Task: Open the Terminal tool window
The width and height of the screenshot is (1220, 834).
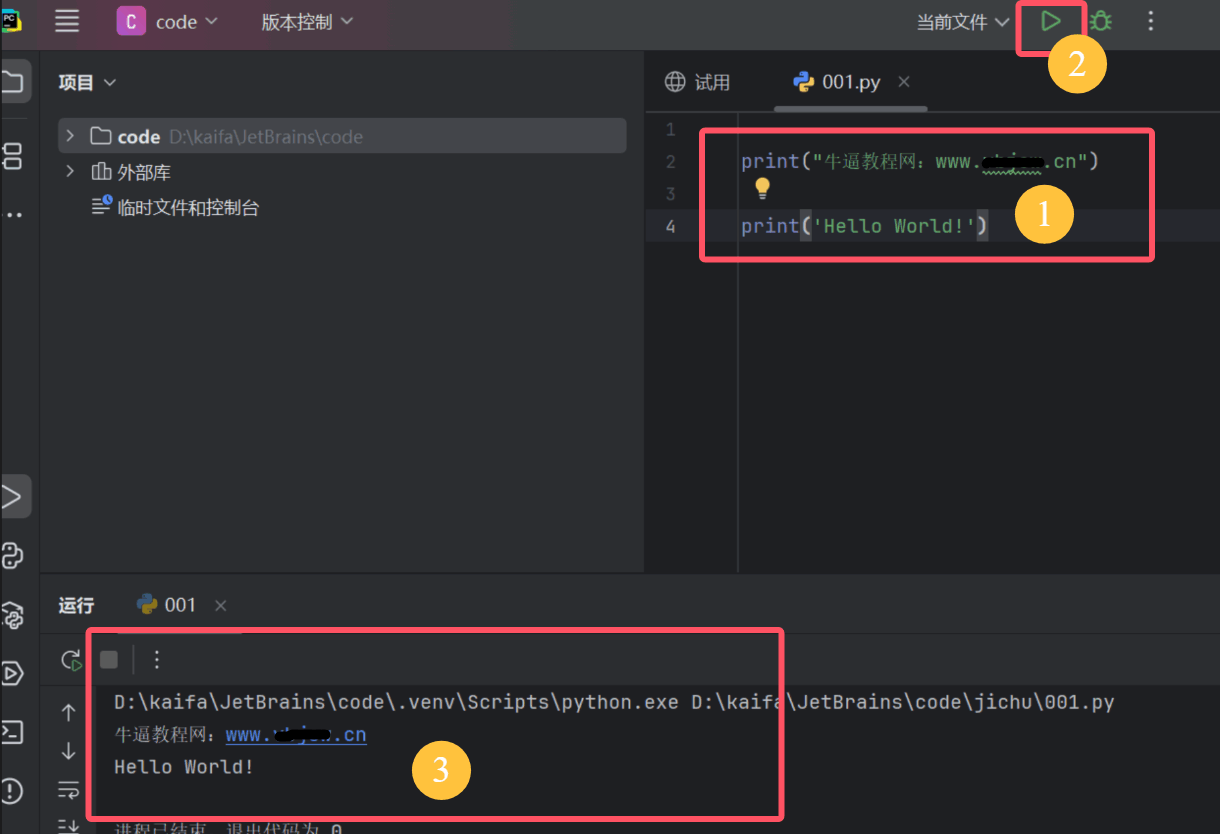Action: (13, 732)
